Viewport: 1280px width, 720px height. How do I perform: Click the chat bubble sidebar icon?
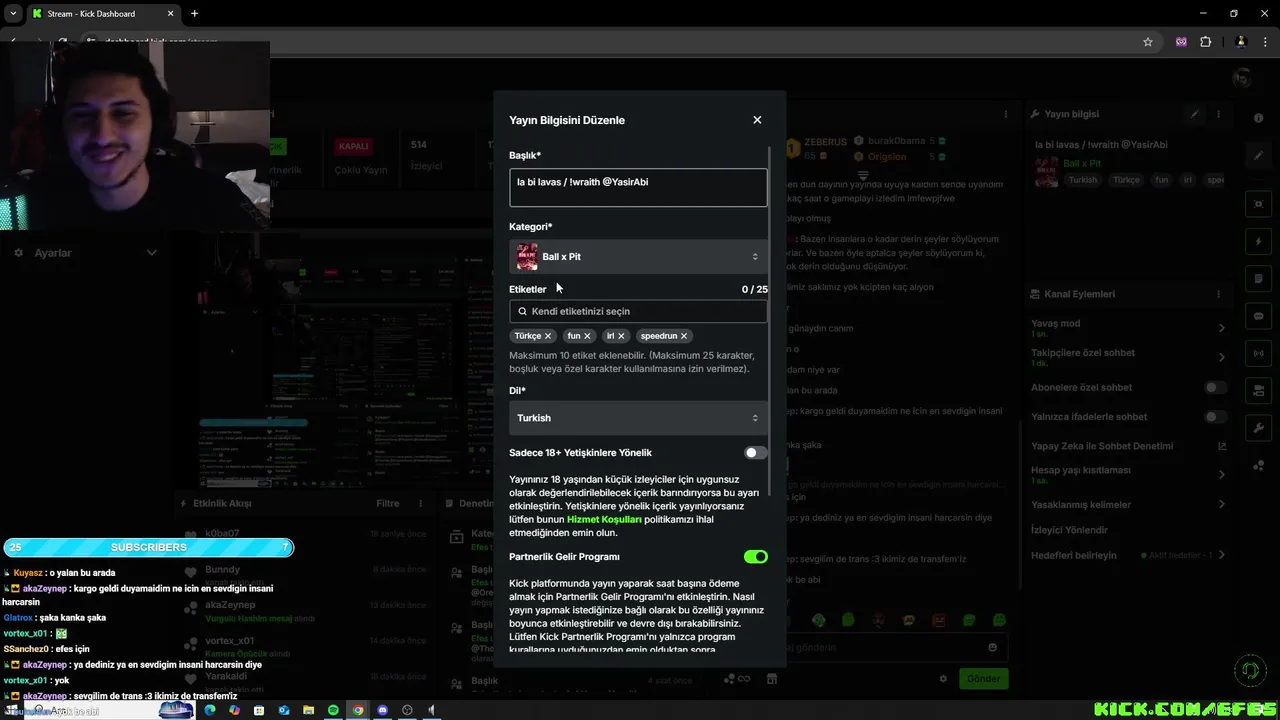pos(1259,316)
